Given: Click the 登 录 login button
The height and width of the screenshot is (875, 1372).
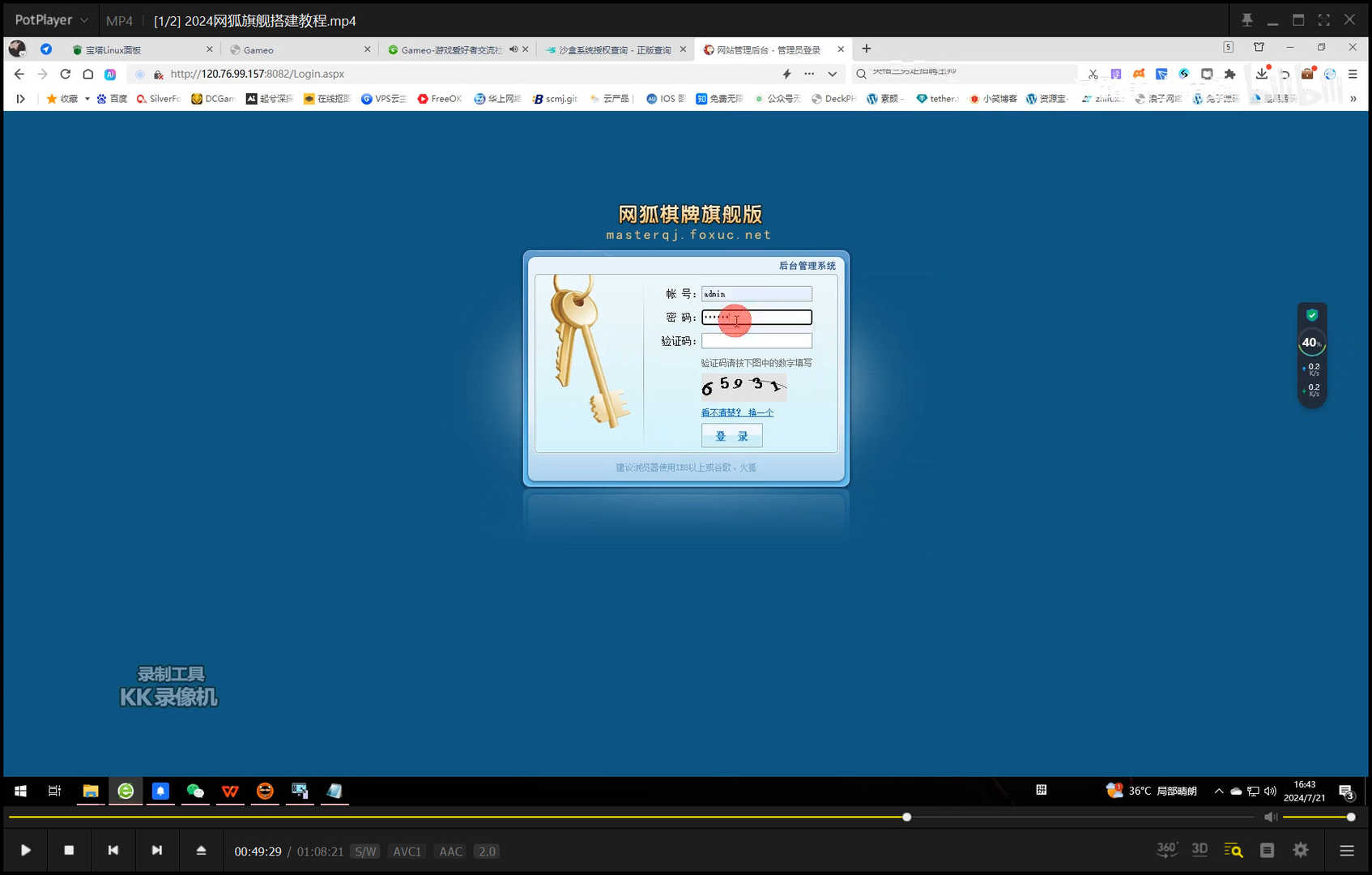Looking at the screenshot, I should click(731, 435).
